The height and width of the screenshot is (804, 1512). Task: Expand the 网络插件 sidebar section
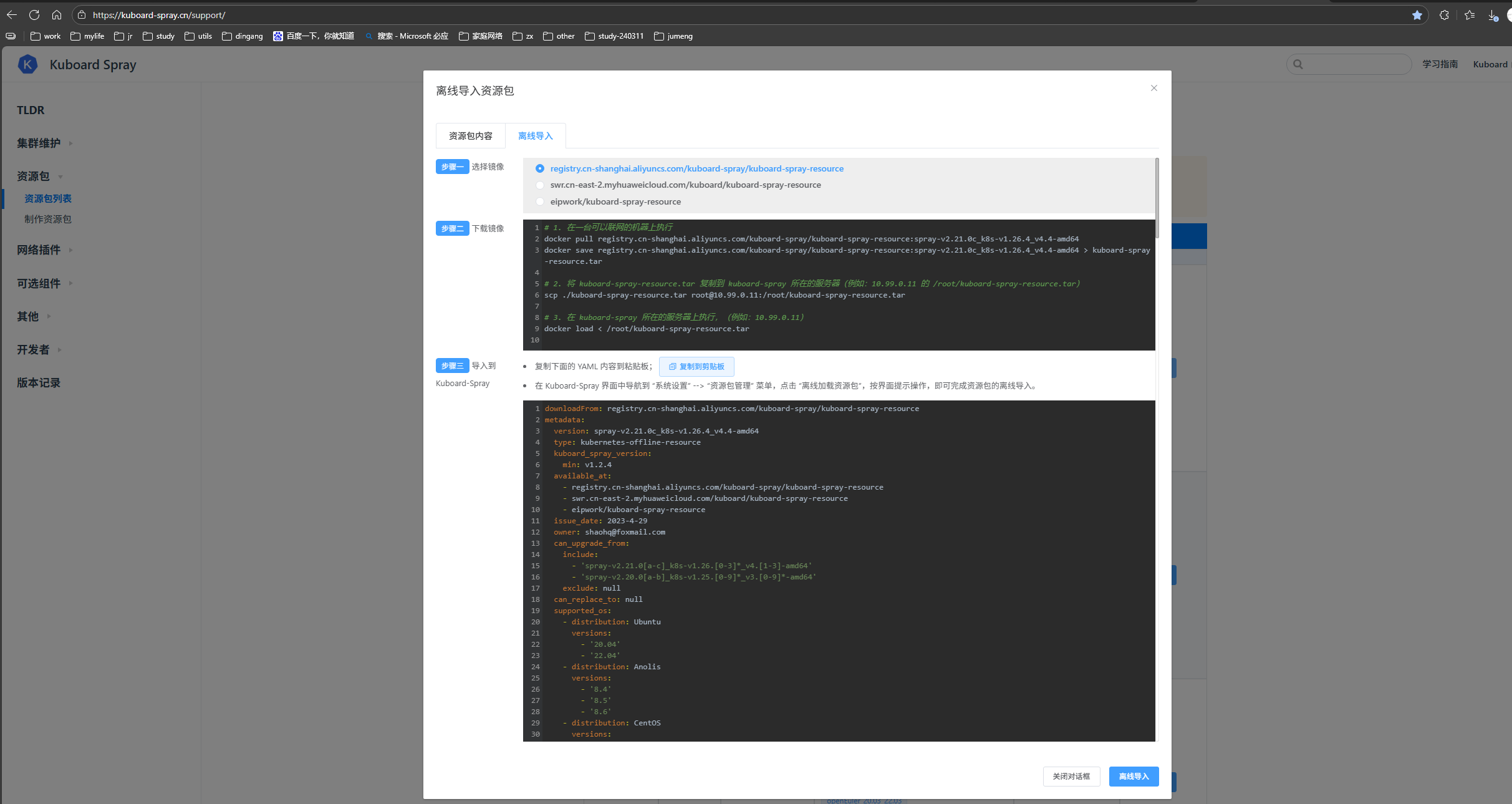(x=39, y=250)
